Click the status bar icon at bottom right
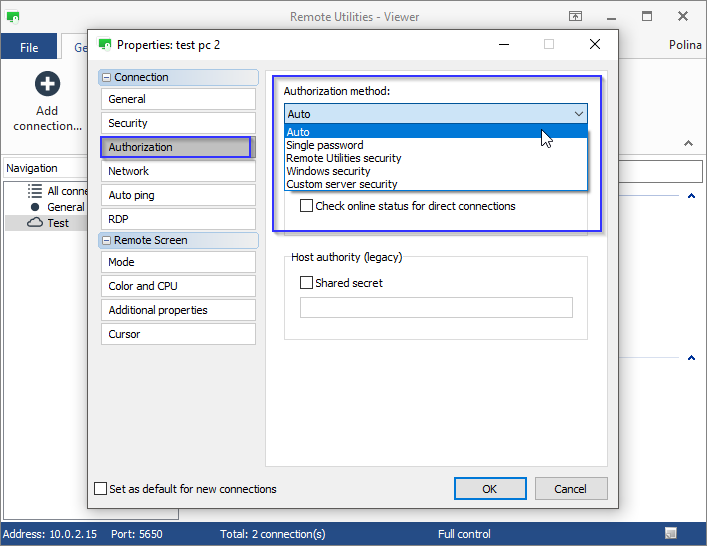 [671, 534]
